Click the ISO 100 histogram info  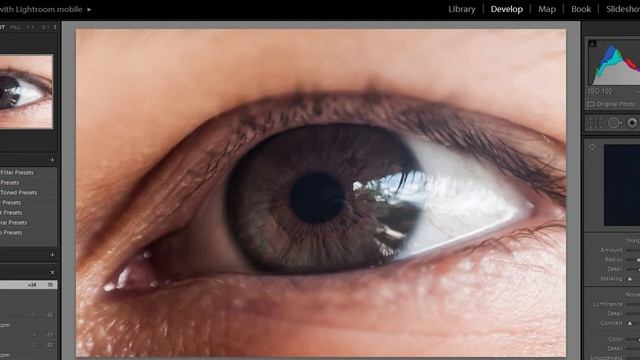pyautogui.click(x=600, y=91)
